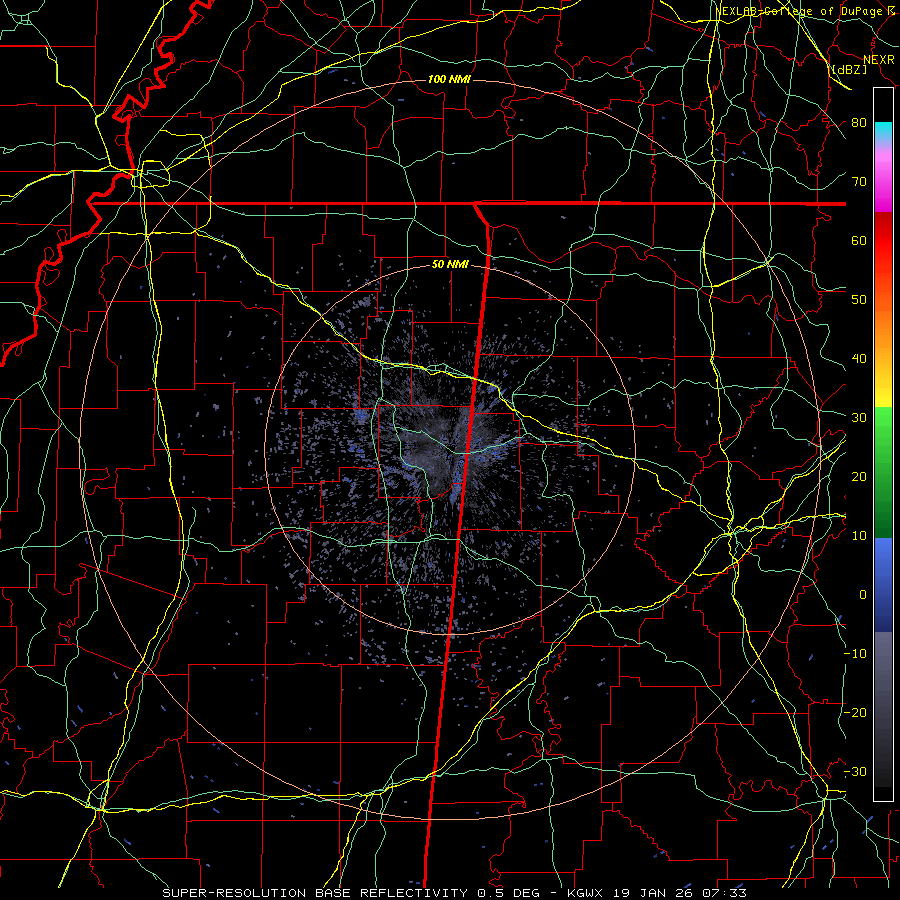Click the 70 value on dBZ scale
The height and width of the screenshot is (900, 900).
(x=859, y=182)
